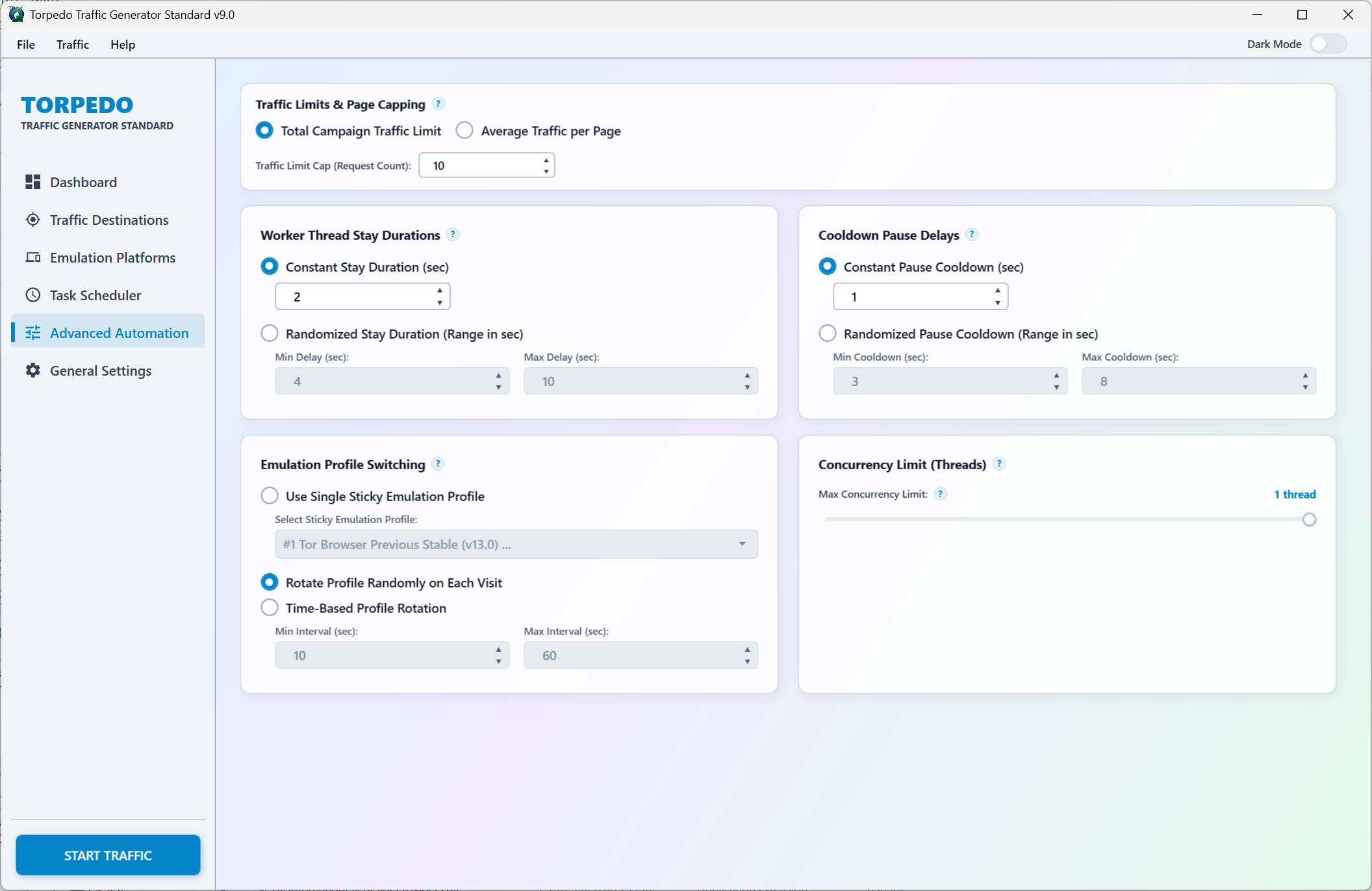Decrease the Max Delay value
Image resolution: width=1372 pixels, height=891 pixels.
point(748,387)
